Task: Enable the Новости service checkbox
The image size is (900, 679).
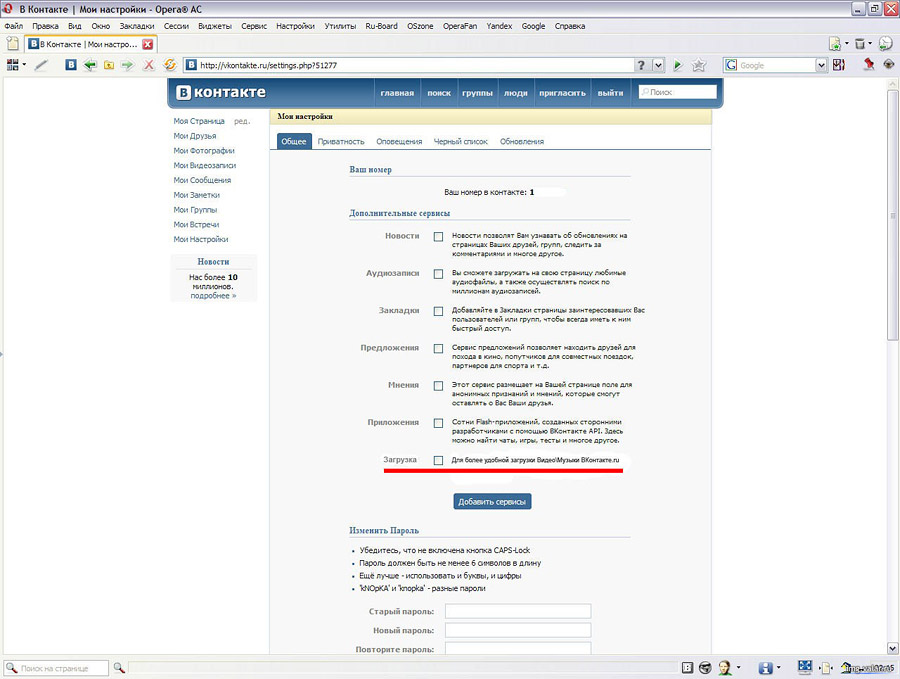Action: click(x=438, y=237)
